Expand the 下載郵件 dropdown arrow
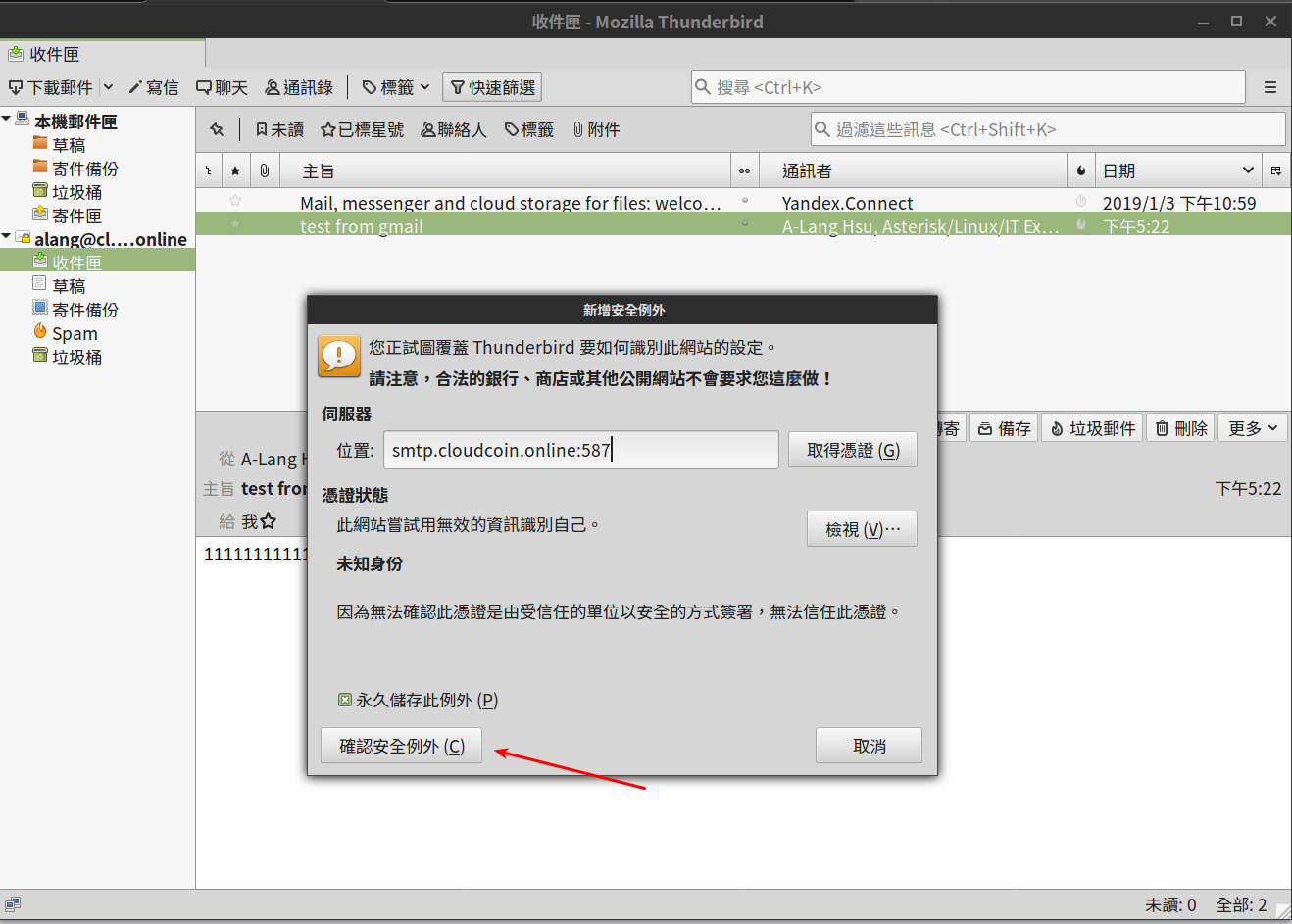 pos(108,87)
